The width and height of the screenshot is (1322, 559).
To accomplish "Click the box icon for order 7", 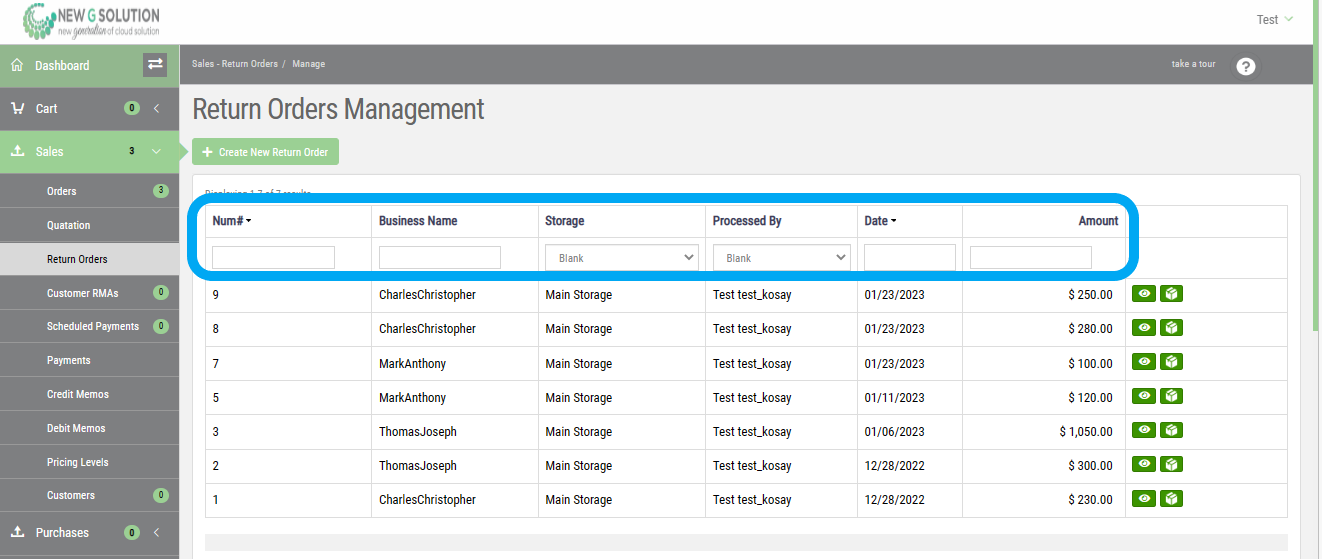I will pyautogui.click(x=1171, y=362).
